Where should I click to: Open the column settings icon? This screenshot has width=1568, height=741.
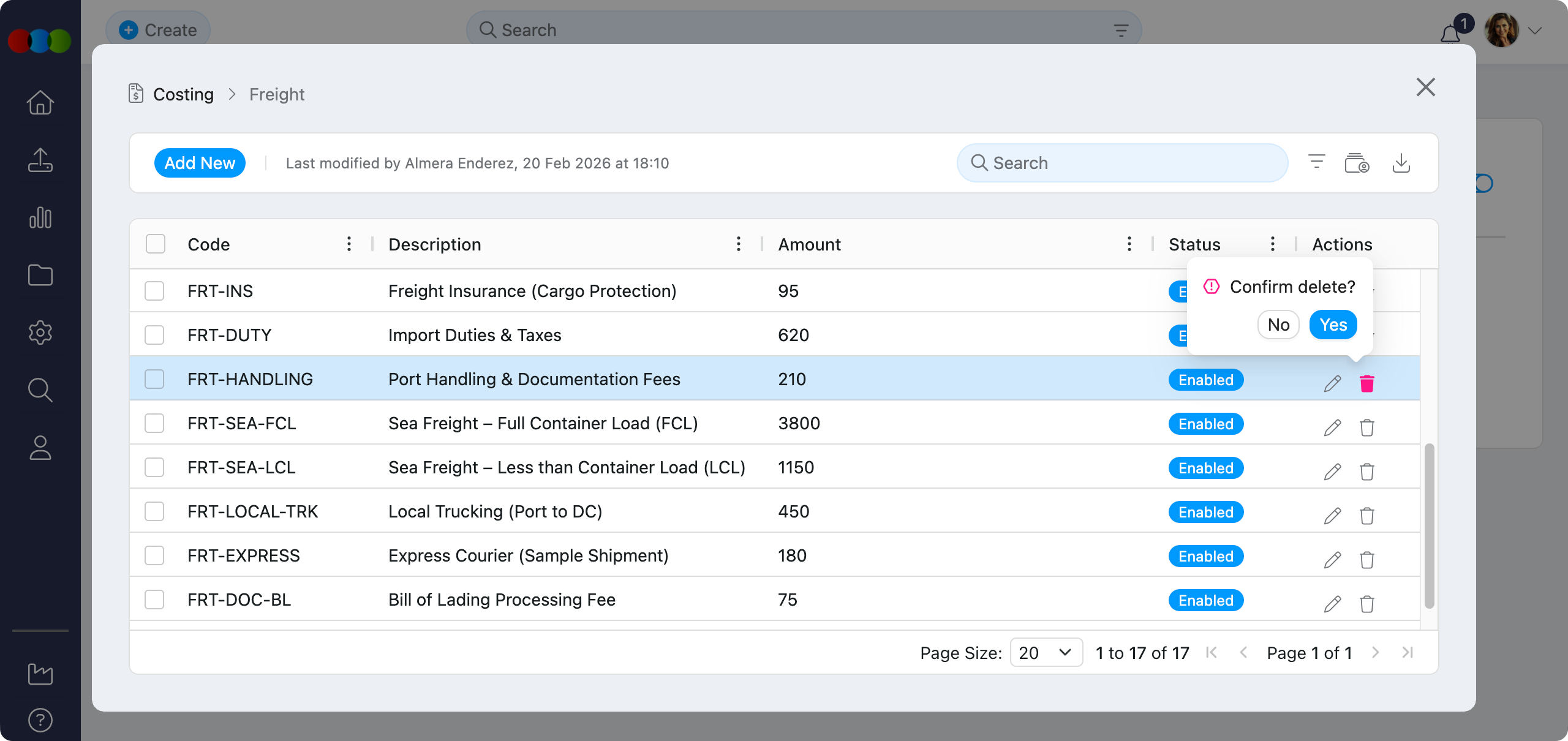pos(1356,163)
